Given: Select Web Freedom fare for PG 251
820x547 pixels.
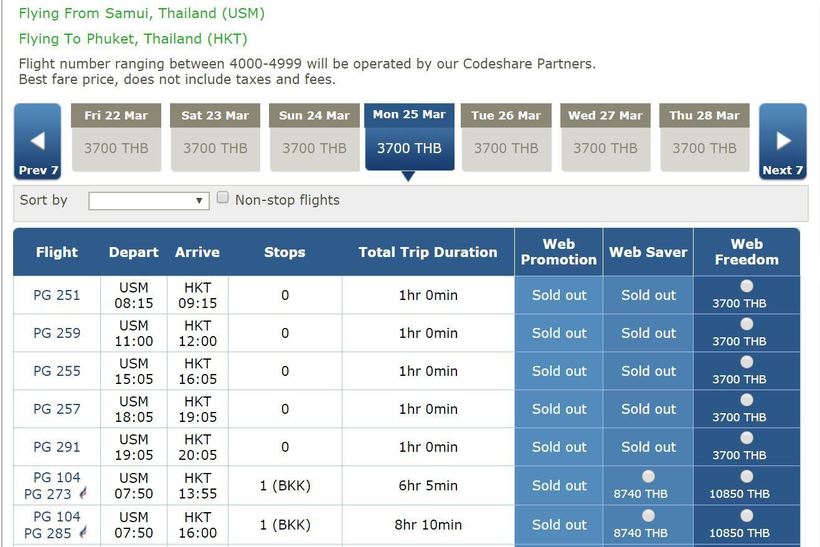Looking at the screenshot, I should (x=746, y=286).
